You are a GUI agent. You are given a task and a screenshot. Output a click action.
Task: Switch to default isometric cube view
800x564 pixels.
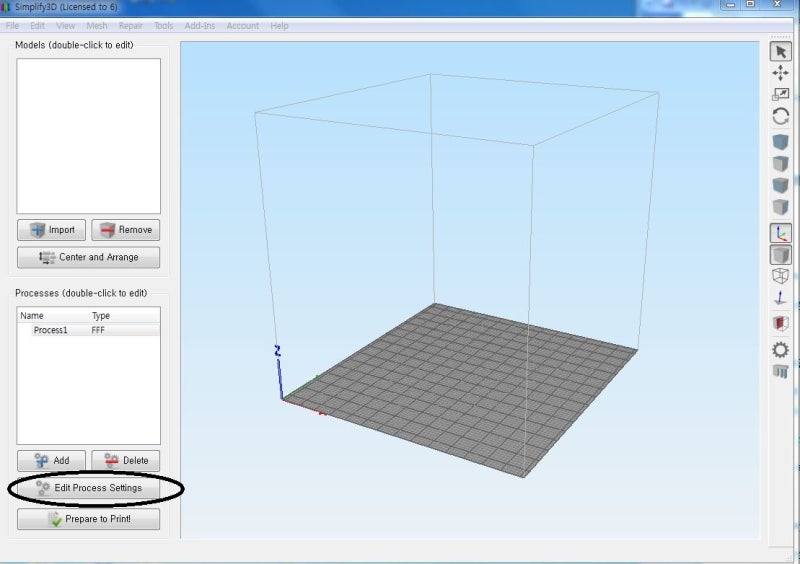tap(780, 142)
